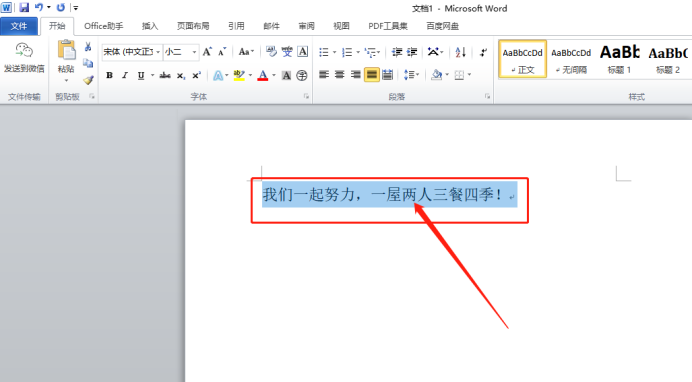Open the 文件 file tab
The image size is (692, 382).
tap(19, 26)
